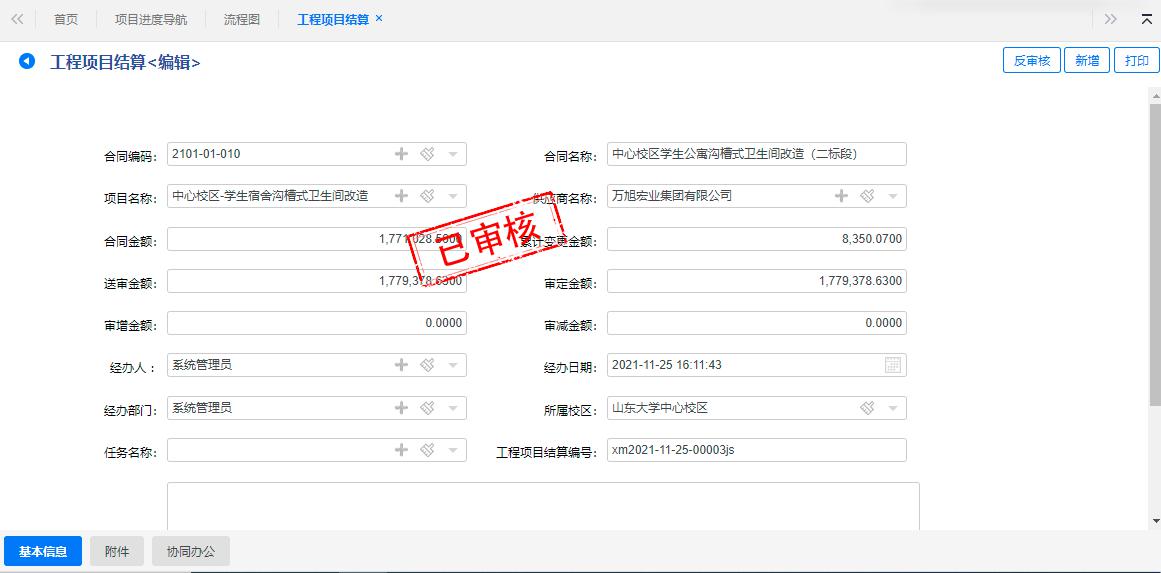The image size is (1161, 573).
Task: Expand the 合同编码 dropdown arrow
Action: (x=453, y=154)
